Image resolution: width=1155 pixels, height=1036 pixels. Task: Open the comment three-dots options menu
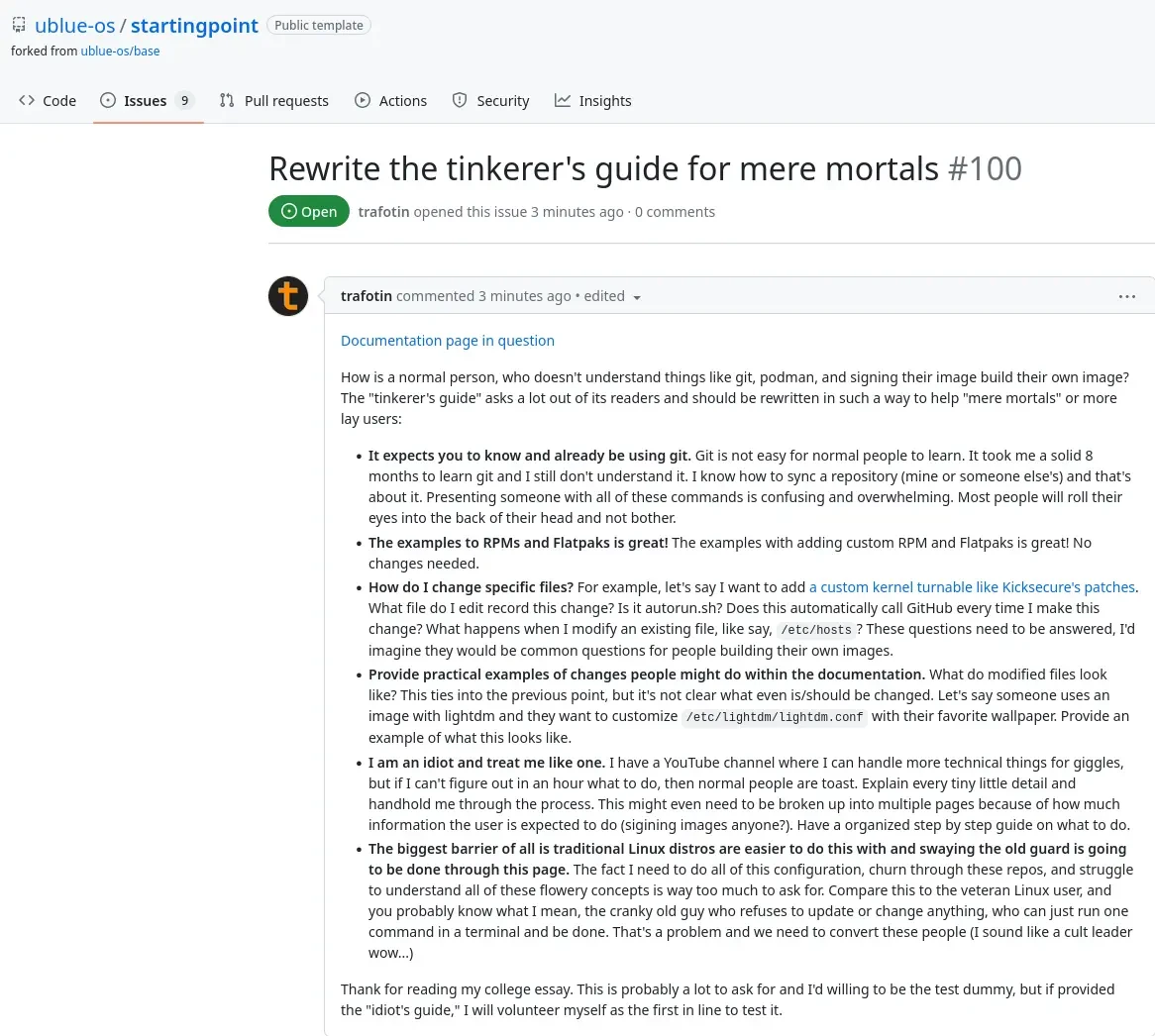pyautogui.click(x=1126, y=296)
